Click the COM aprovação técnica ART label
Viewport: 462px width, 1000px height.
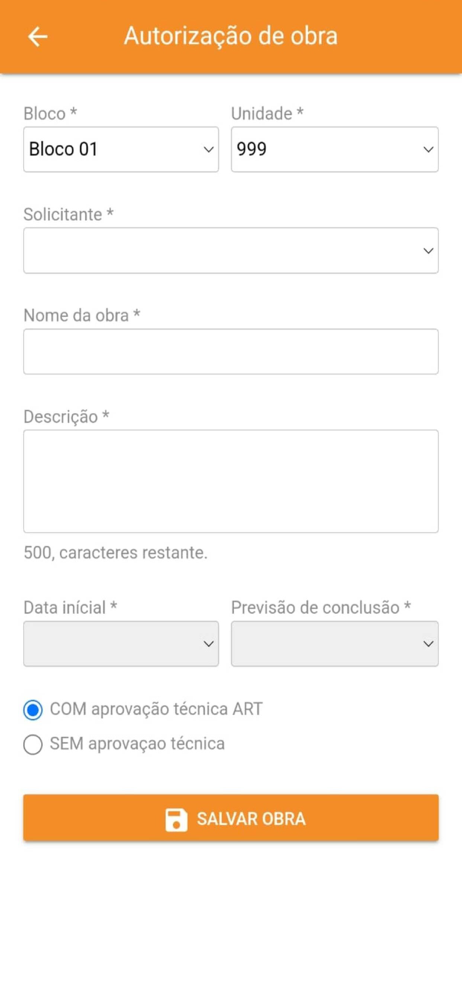(x=156, y=709)
